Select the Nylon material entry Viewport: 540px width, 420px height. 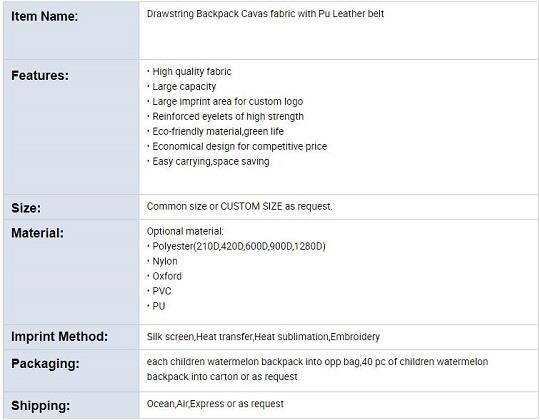point(163,261)
